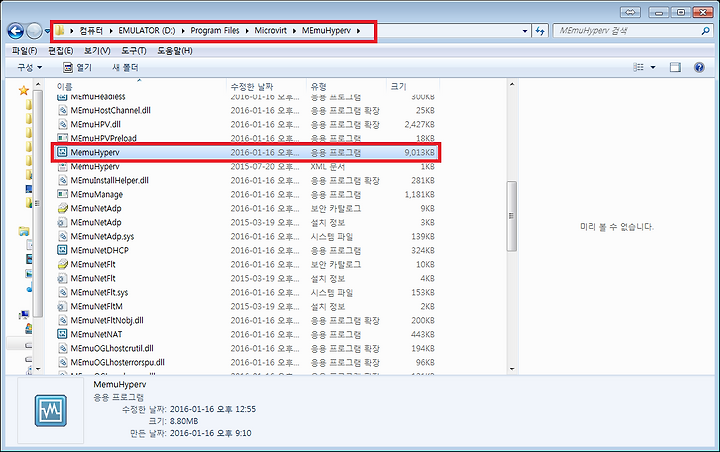The width and height of the screenshot is (720, 452).
Task: Click the 1,181KB size cell
Action: point(419,194)
